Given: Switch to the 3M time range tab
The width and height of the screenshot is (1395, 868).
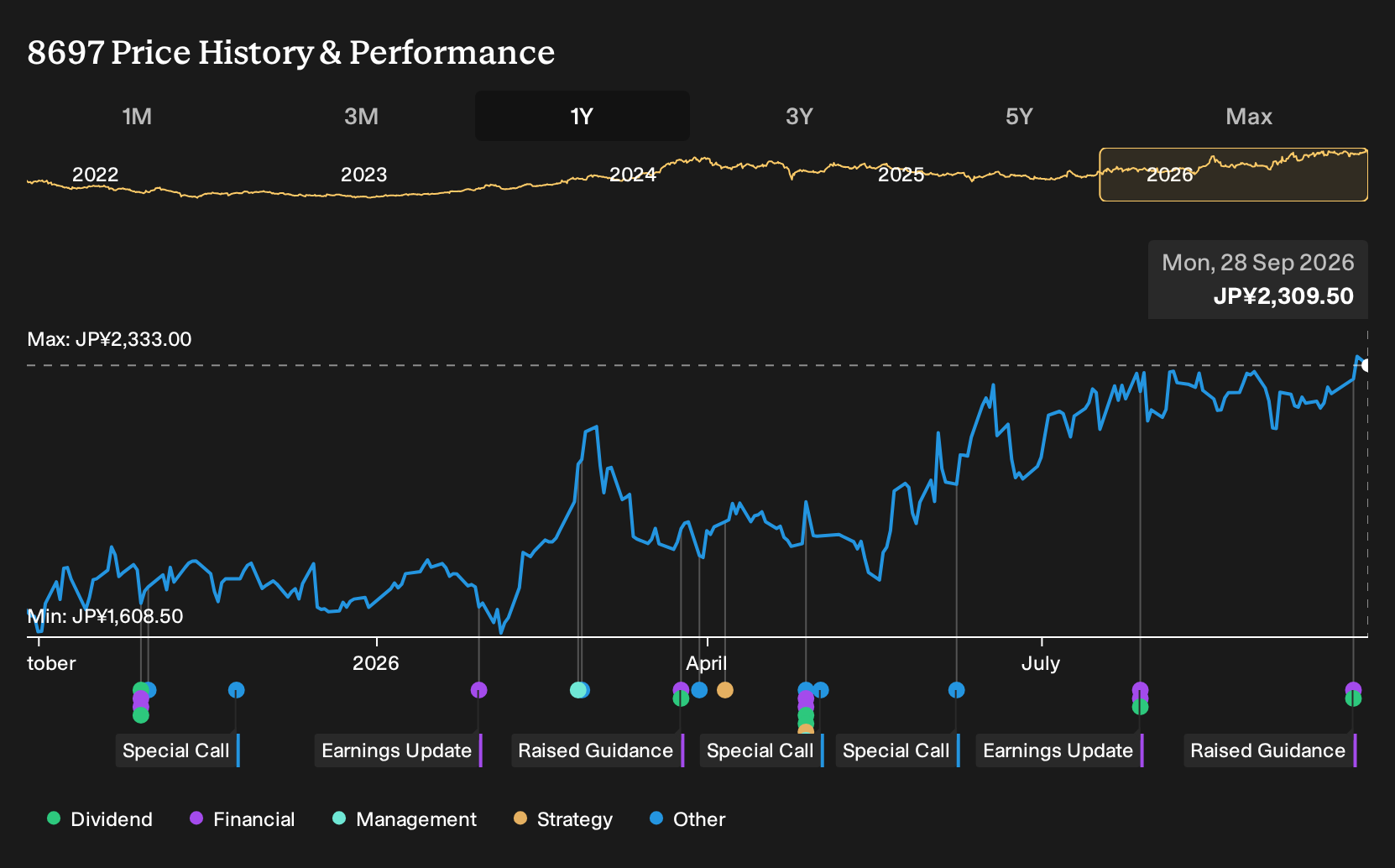Looking at the screenshot, I should click(x=361, y=116).
